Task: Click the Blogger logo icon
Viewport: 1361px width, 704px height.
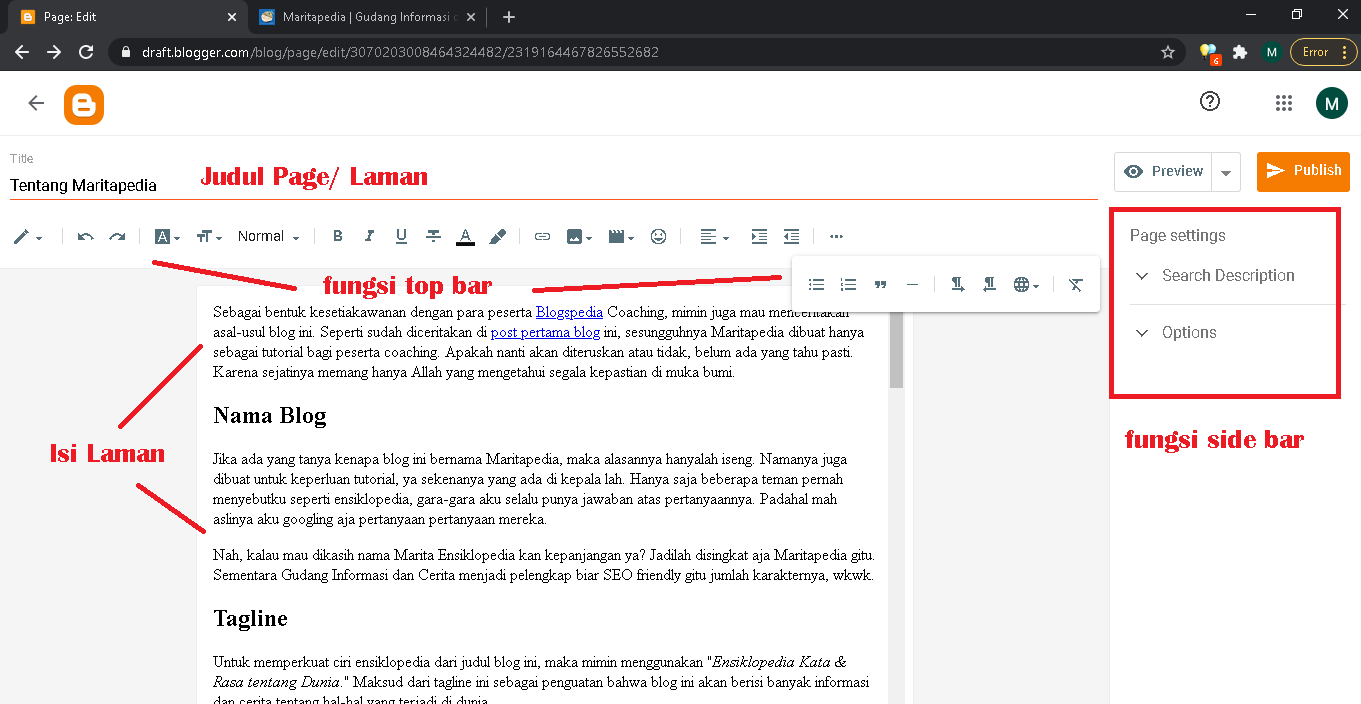Action: pos(84,104)
